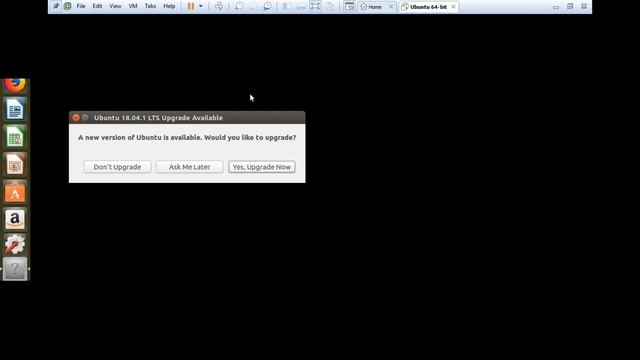Open the Tabs menu
This screenshot has width=640, height=360.
click(150, 6)
